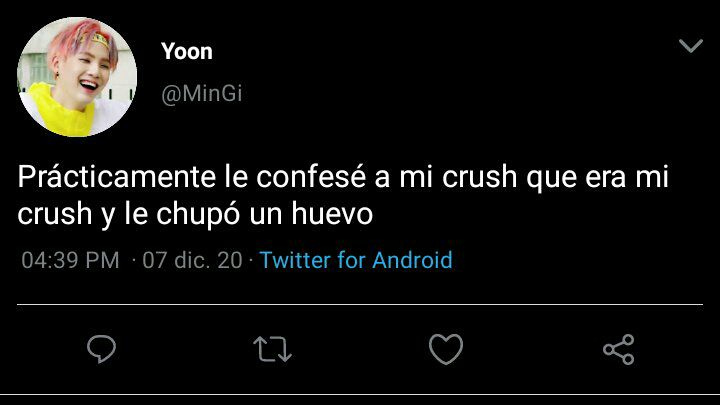Click the divider line above action icons
This screenshot has height=405, width=720.
tap(360, 304)
